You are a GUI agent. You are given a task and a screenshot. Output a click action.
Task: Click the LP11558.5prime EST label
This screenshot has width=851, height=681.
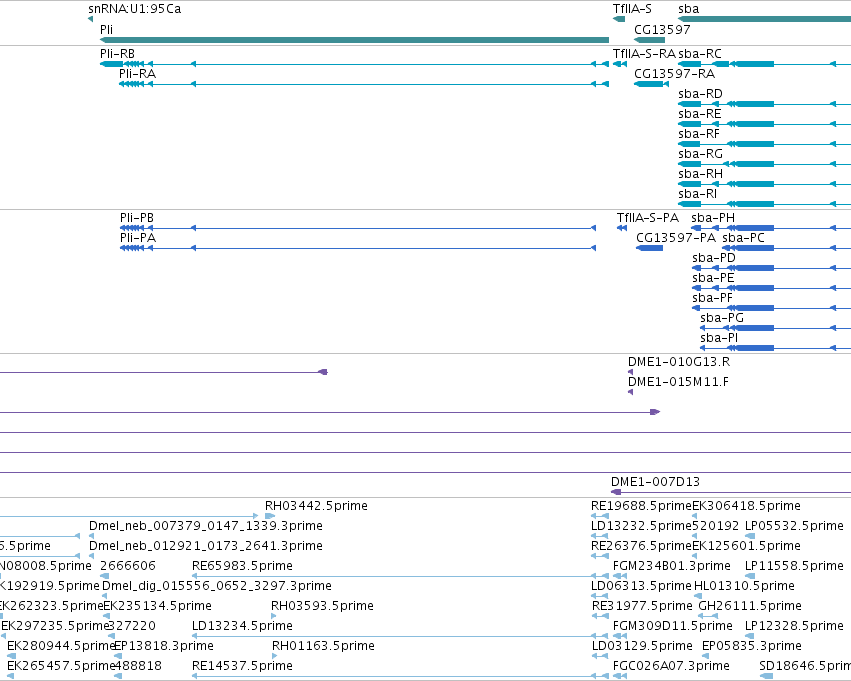coord(795,566)
